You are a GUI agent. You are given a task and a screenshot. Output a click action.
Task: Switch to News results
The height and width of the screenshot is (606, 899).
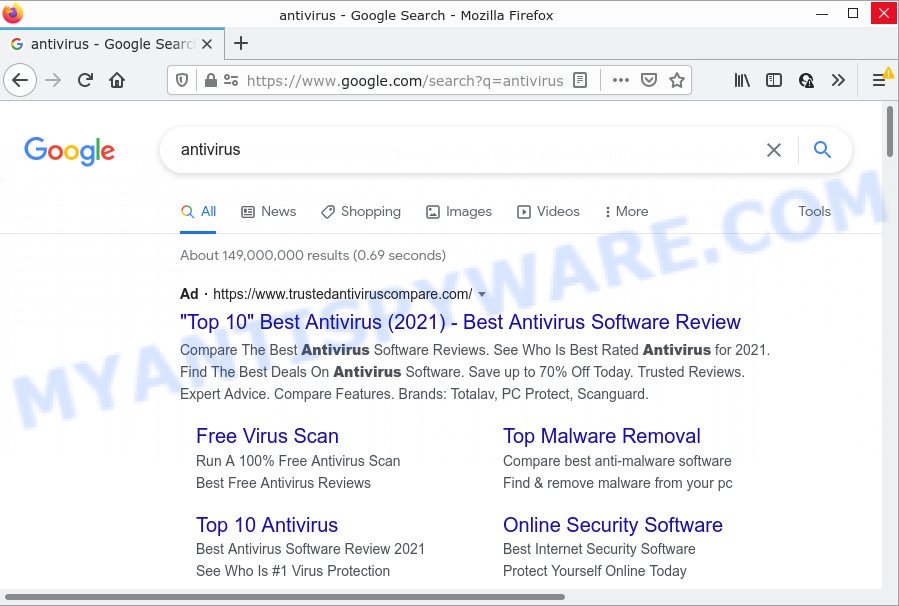pyautogui.click(x=268, y=212)
